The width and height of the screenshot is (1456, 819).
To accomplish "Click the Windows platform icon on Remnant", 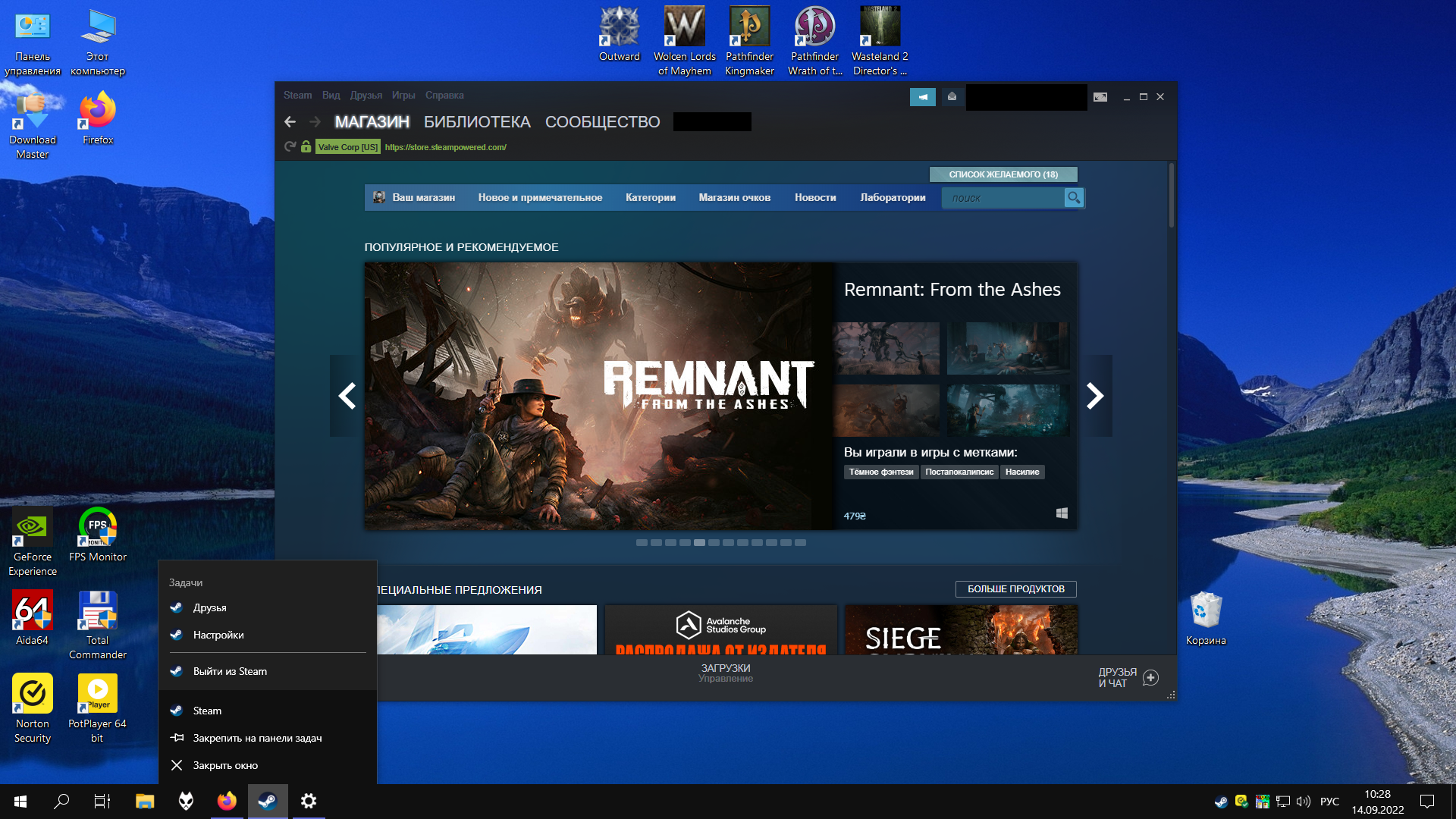I will (x=1062, y=513).
